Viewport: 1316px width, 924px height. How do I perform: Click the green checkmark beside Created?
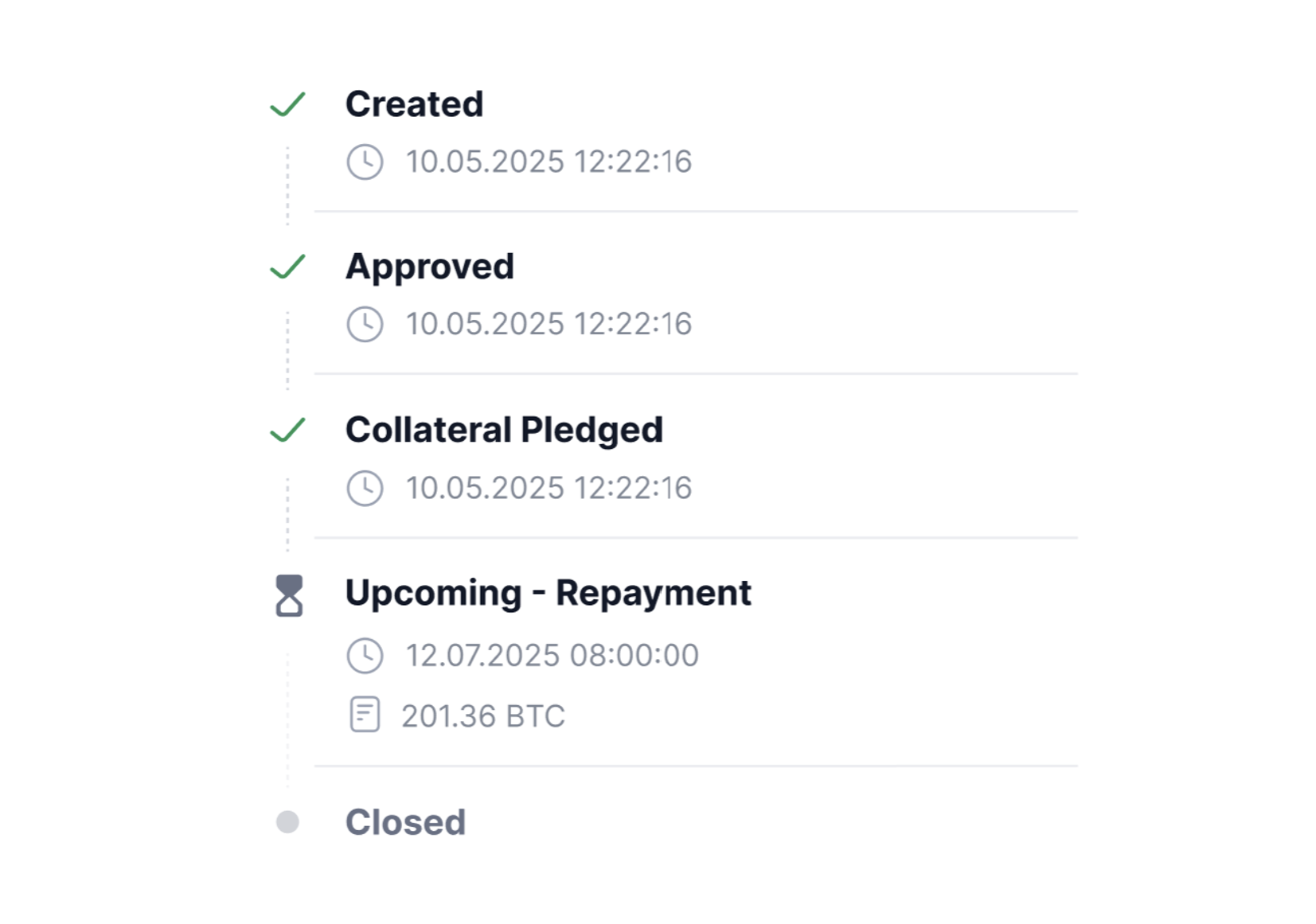[287, 104]
